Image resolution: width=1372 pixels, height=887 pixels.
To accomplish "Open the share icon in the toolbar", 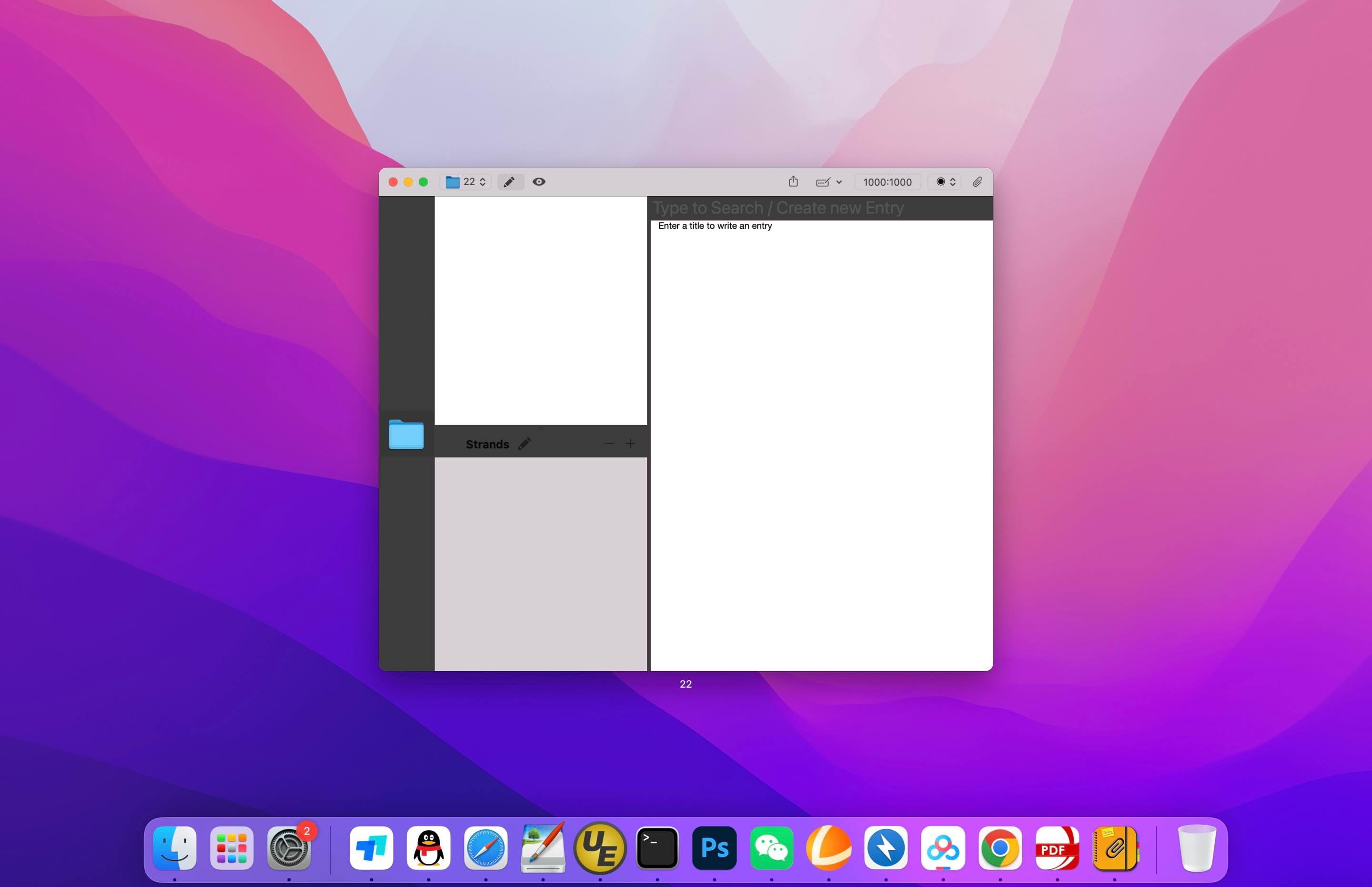I will click(x=794, y=181).
